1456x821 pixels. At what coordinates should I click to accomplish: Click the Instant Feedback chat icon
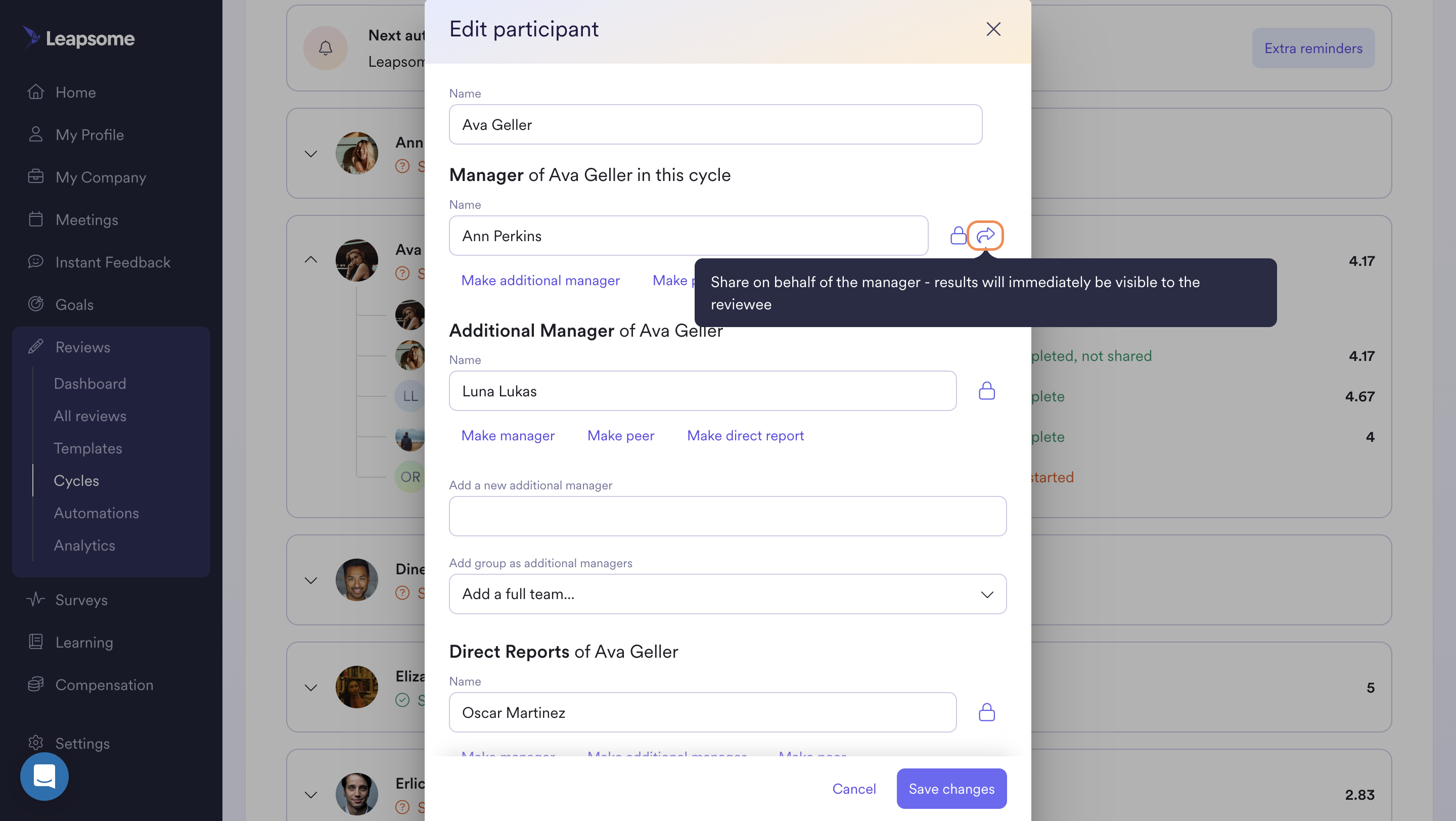[x=35, y=261]
